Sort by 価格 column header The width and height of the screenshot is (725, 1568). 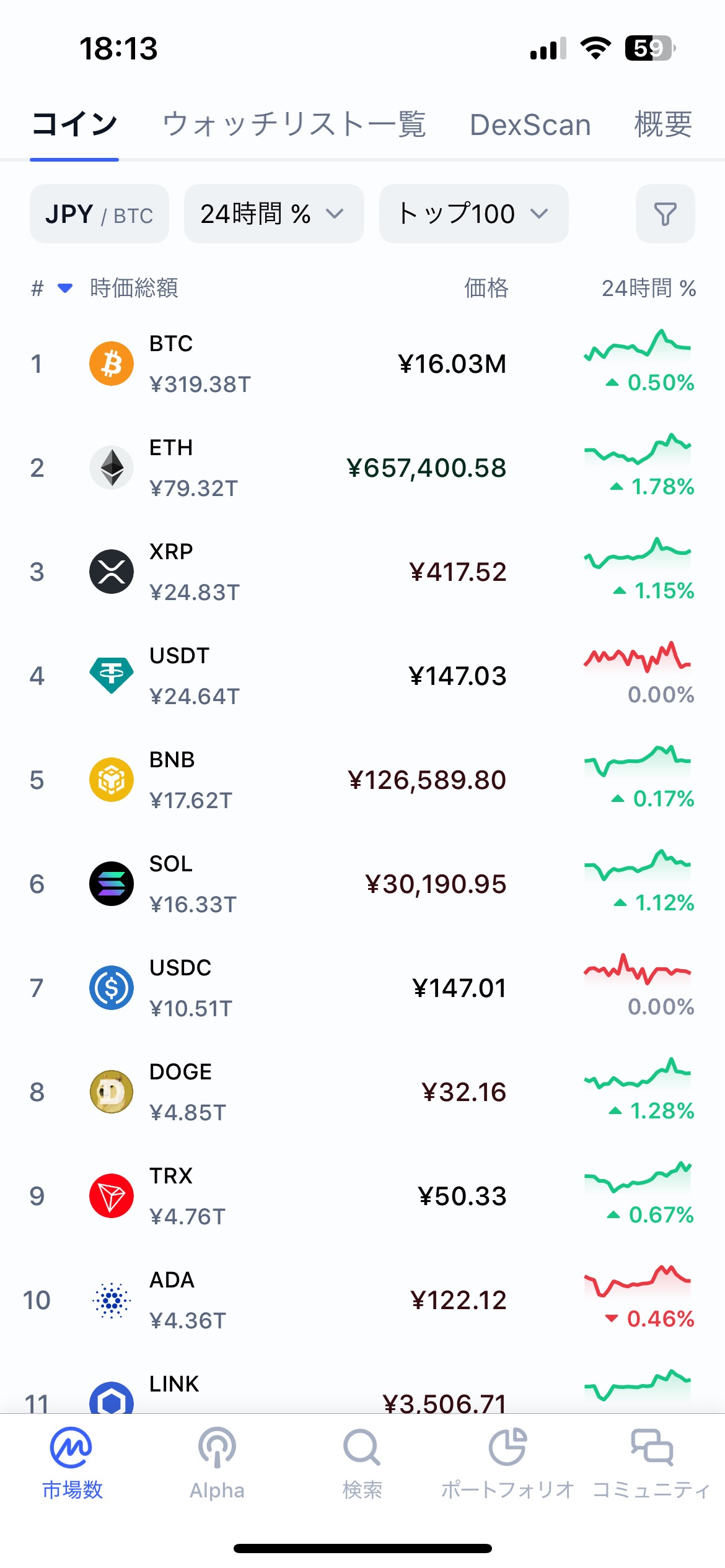point(486,288)
